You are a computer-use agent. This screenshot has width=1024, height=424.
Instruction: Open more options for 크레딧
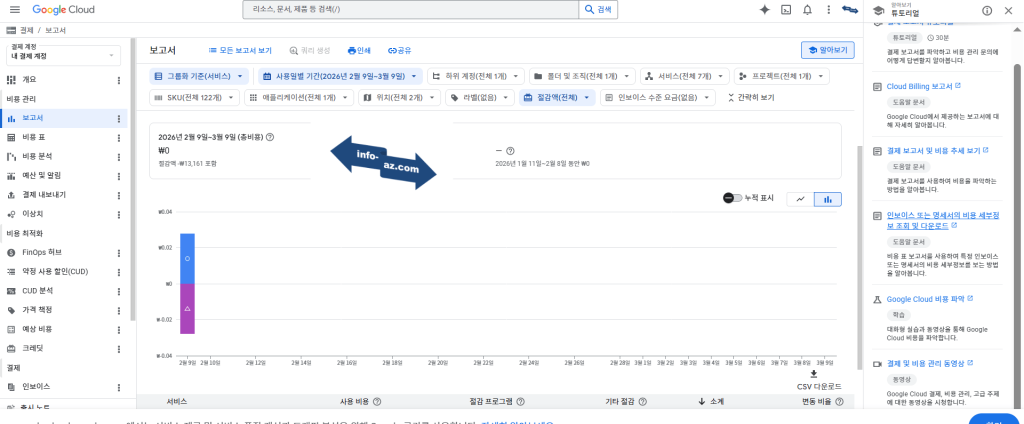tap(119, 348)
